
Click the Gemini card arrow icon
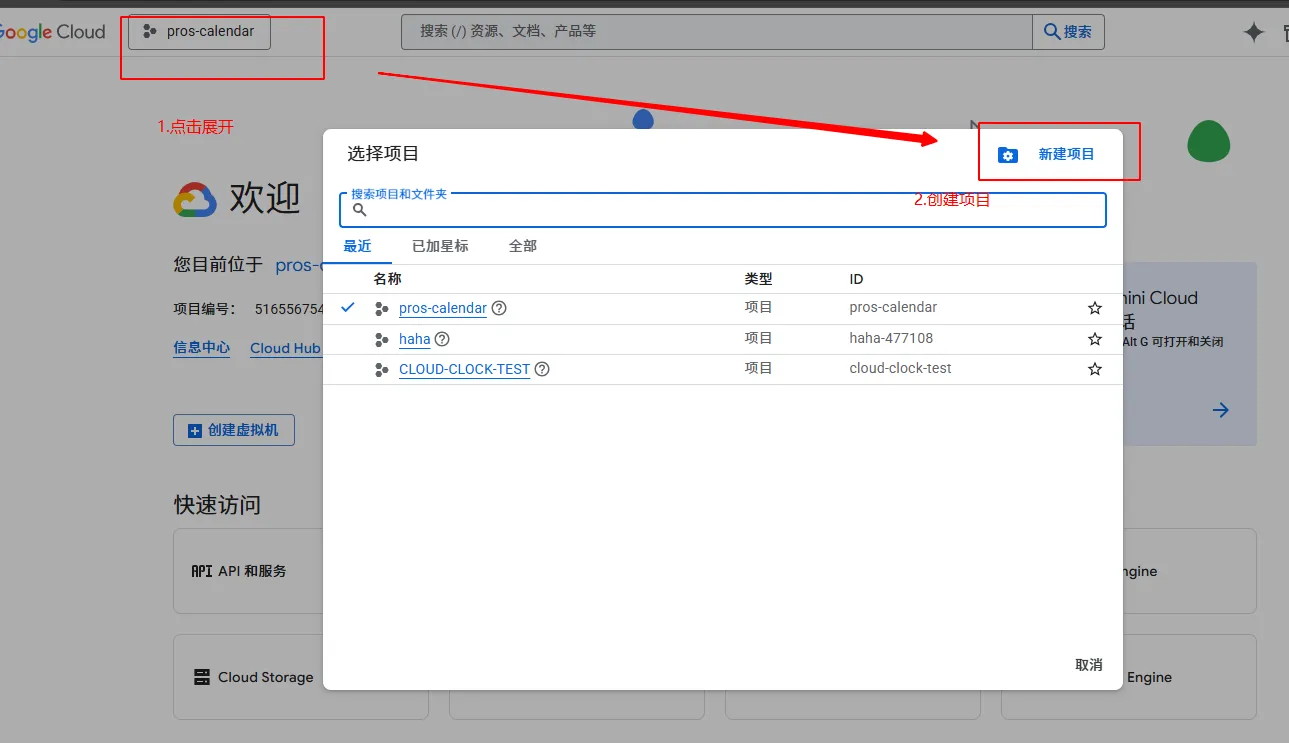tap(1220, 410)
